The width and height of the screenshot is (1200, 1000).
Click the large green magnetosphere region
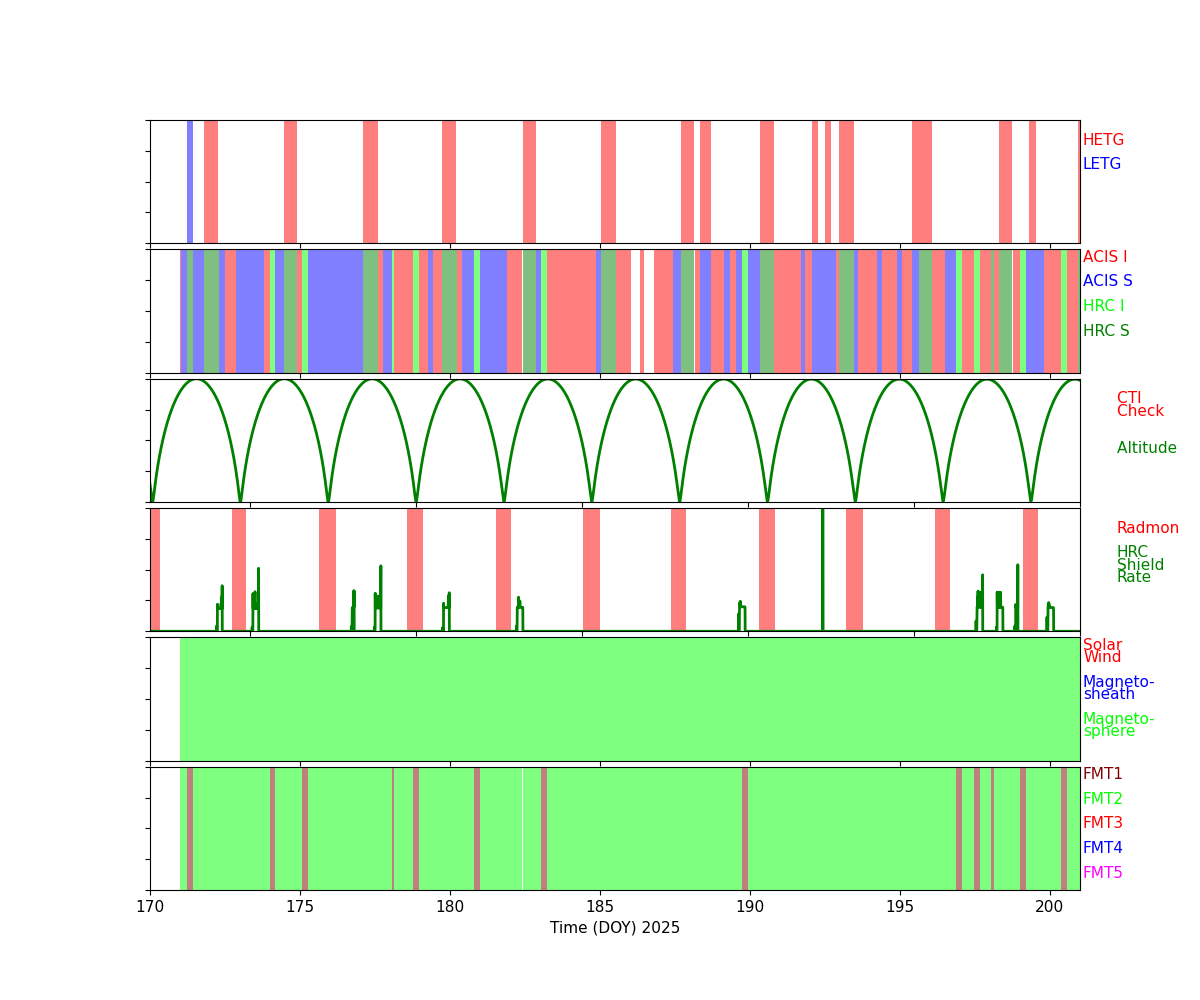[x=630, y=699]
